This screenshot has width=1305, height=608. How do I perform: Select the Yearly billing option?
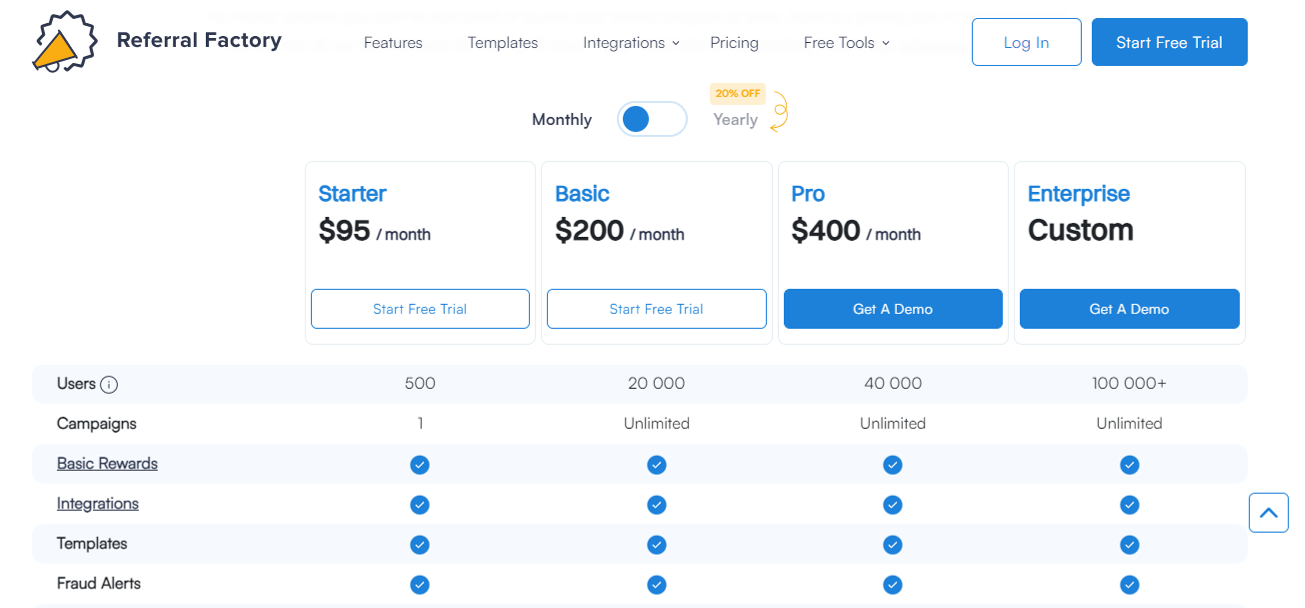point(735,119)
